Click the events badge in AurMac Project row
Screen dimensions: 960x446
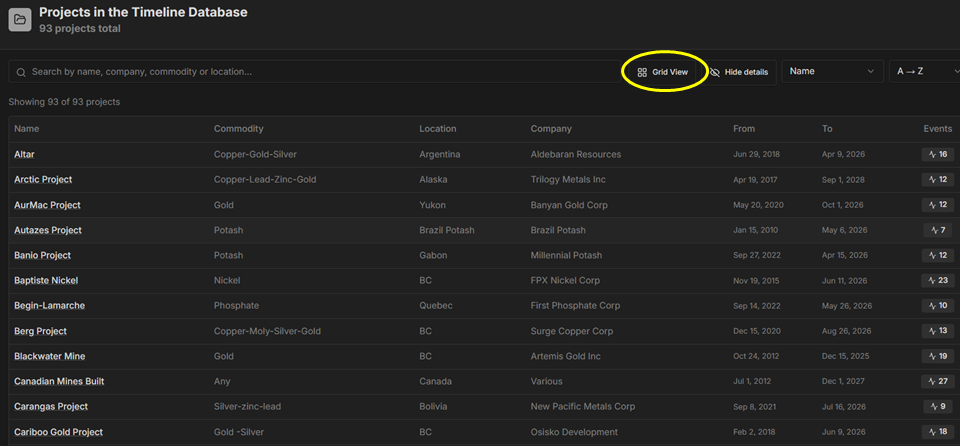click(x=938, y=205)
